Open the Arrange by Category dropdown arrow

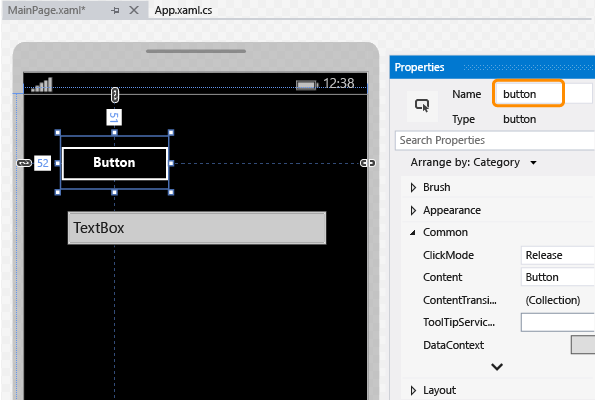click(x=533, y=163)
